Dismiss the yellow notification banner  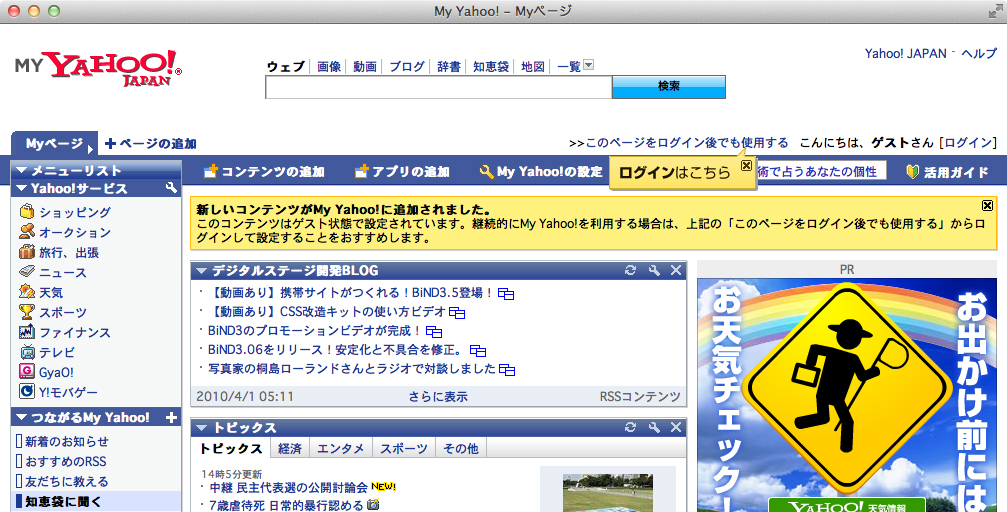[988, 206]
